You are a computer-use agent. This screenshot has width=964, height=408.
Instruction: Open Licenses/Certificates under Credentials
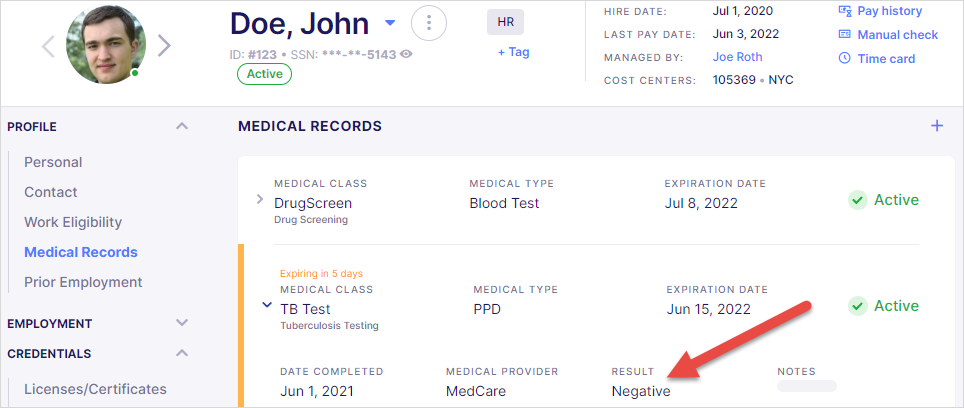(95, 389)
